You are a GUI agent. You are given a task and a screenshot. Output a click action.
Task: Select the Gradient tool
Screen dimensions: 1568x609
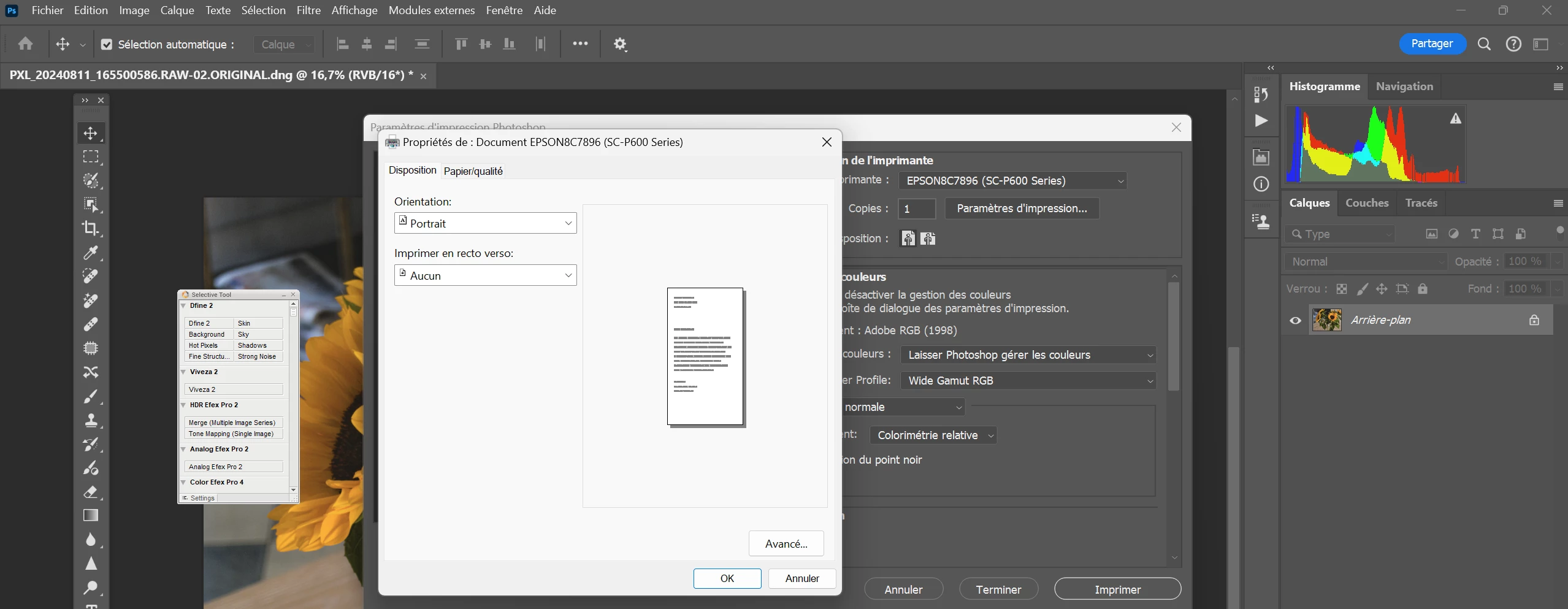click(x=91, y=516)
